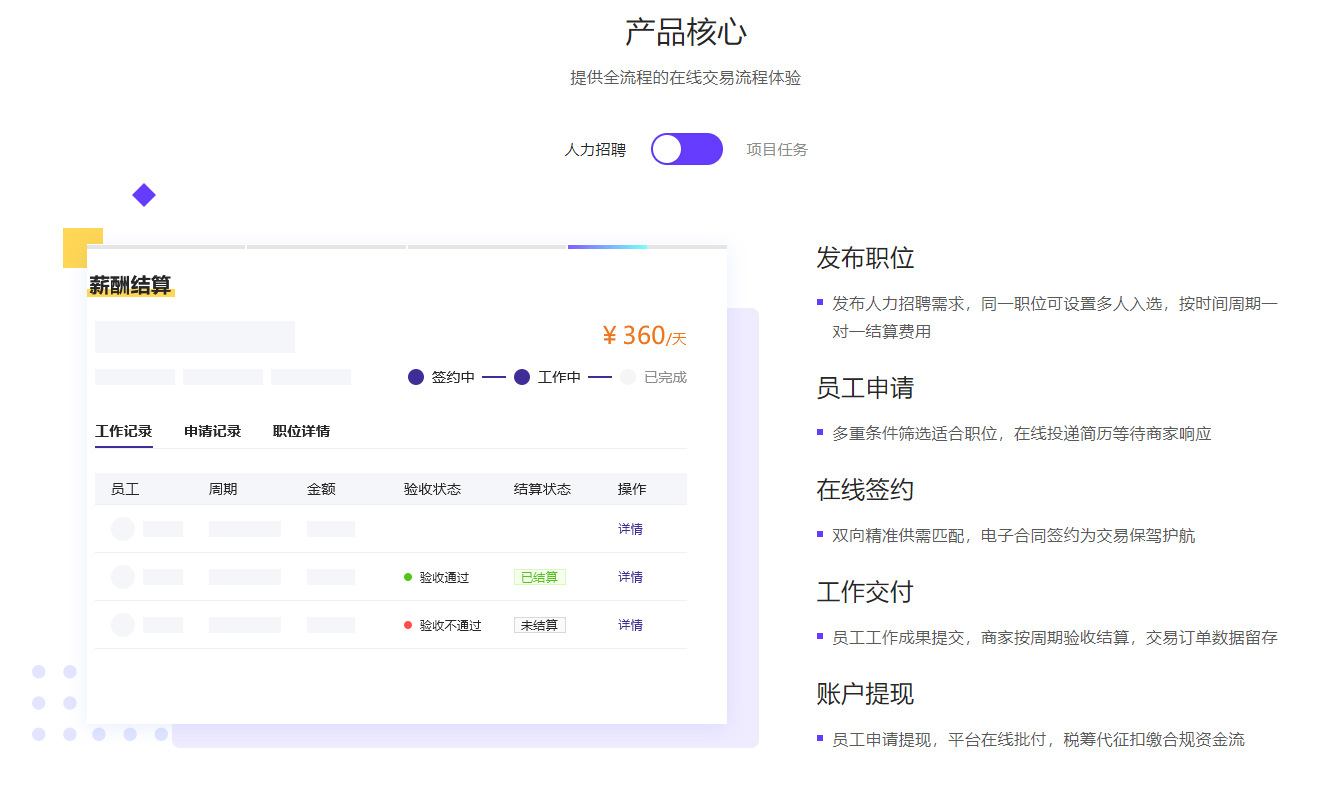Open 详情 for the 验收通过 row
The width and height of the screenshot is (1323, 788).
[x=630, y=577]
